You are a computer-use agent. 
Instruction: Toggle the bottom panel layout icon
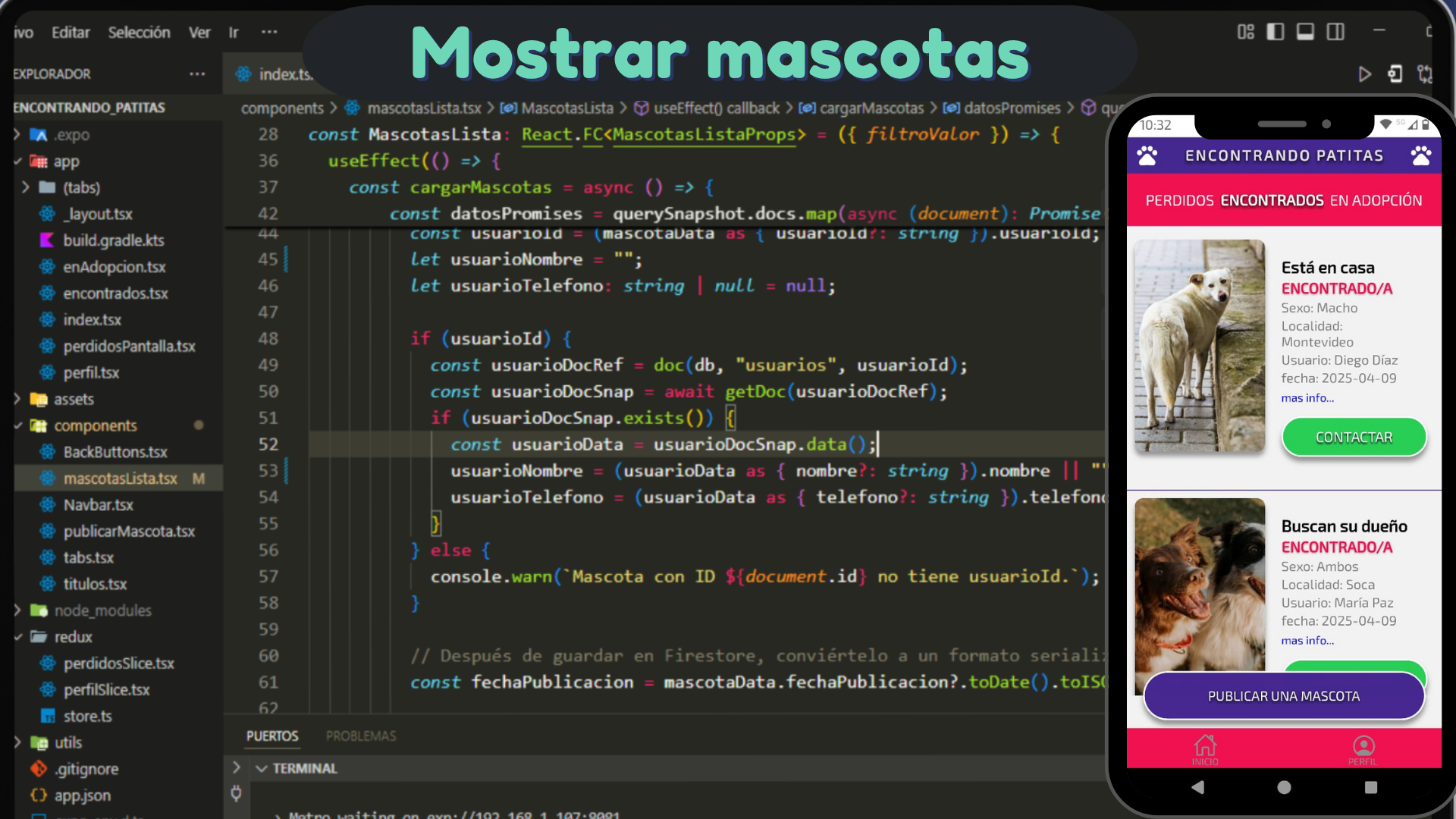pos(1305,32)
